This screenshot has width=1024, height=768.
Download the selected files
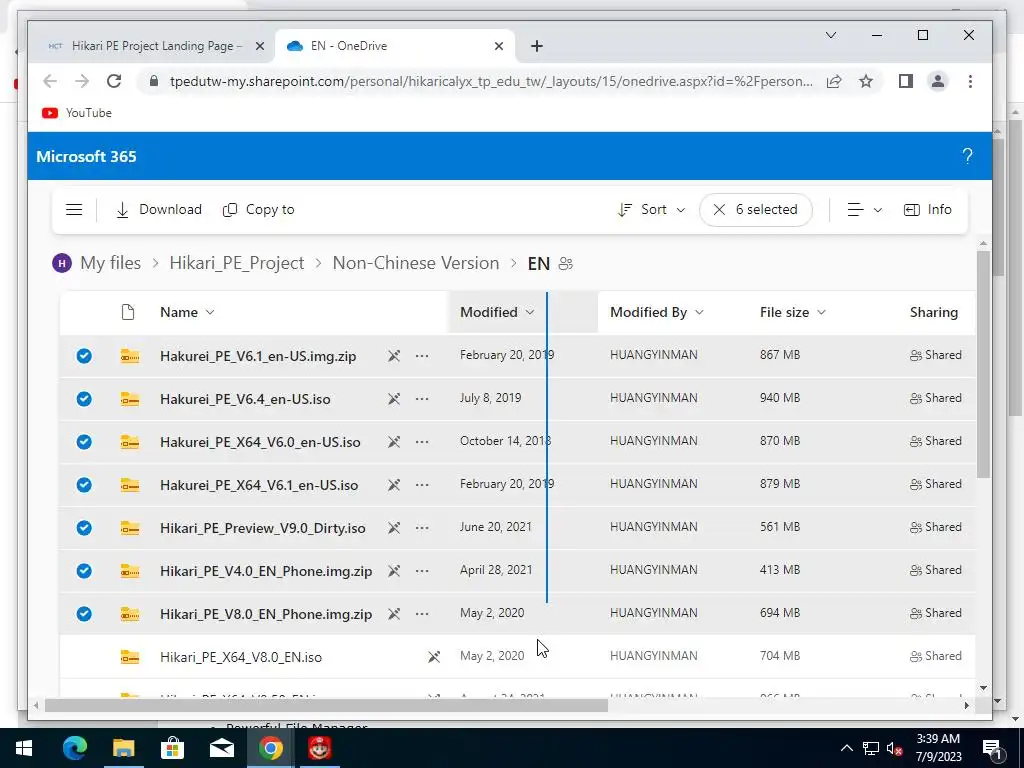coord(159,210)
